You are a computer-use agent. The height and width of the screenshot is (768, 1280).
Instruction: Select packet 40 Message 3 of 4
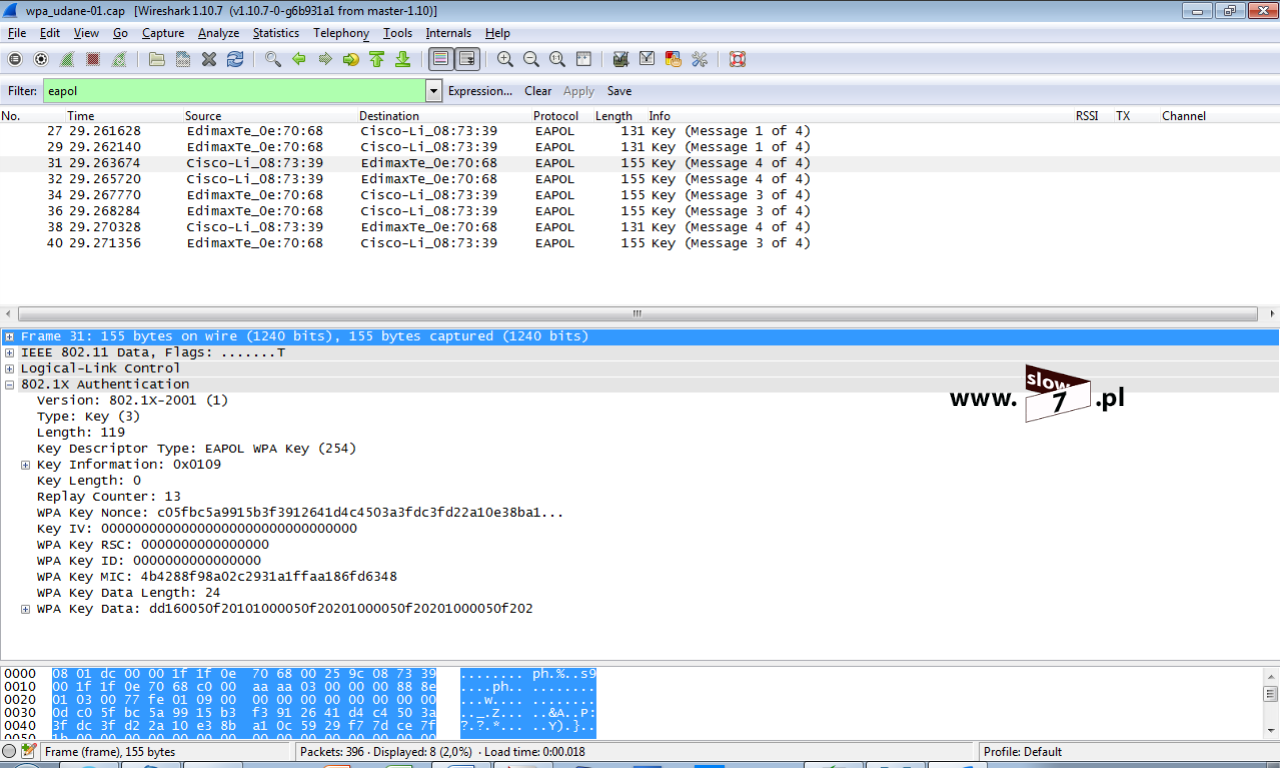pyautogui.click(x=640, y=243)
